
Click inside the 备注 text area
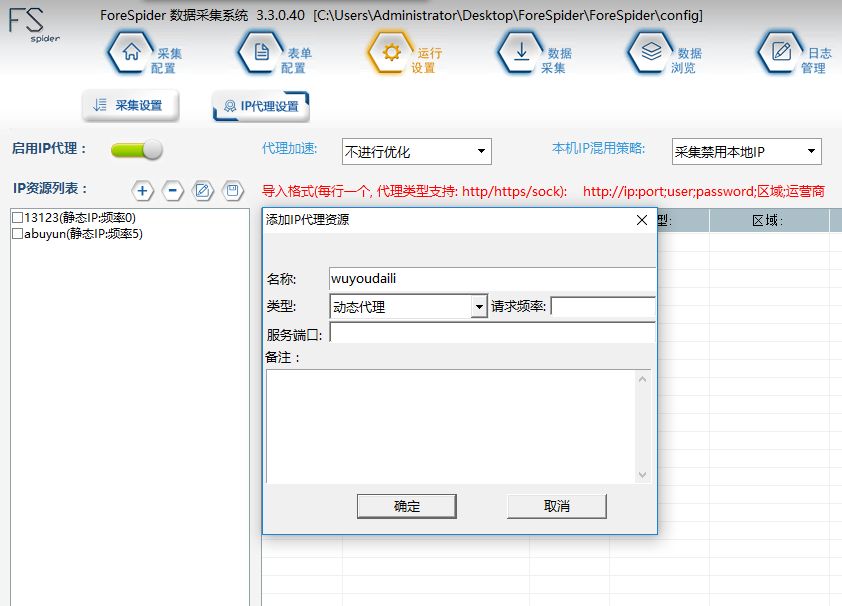coord(451,426)
